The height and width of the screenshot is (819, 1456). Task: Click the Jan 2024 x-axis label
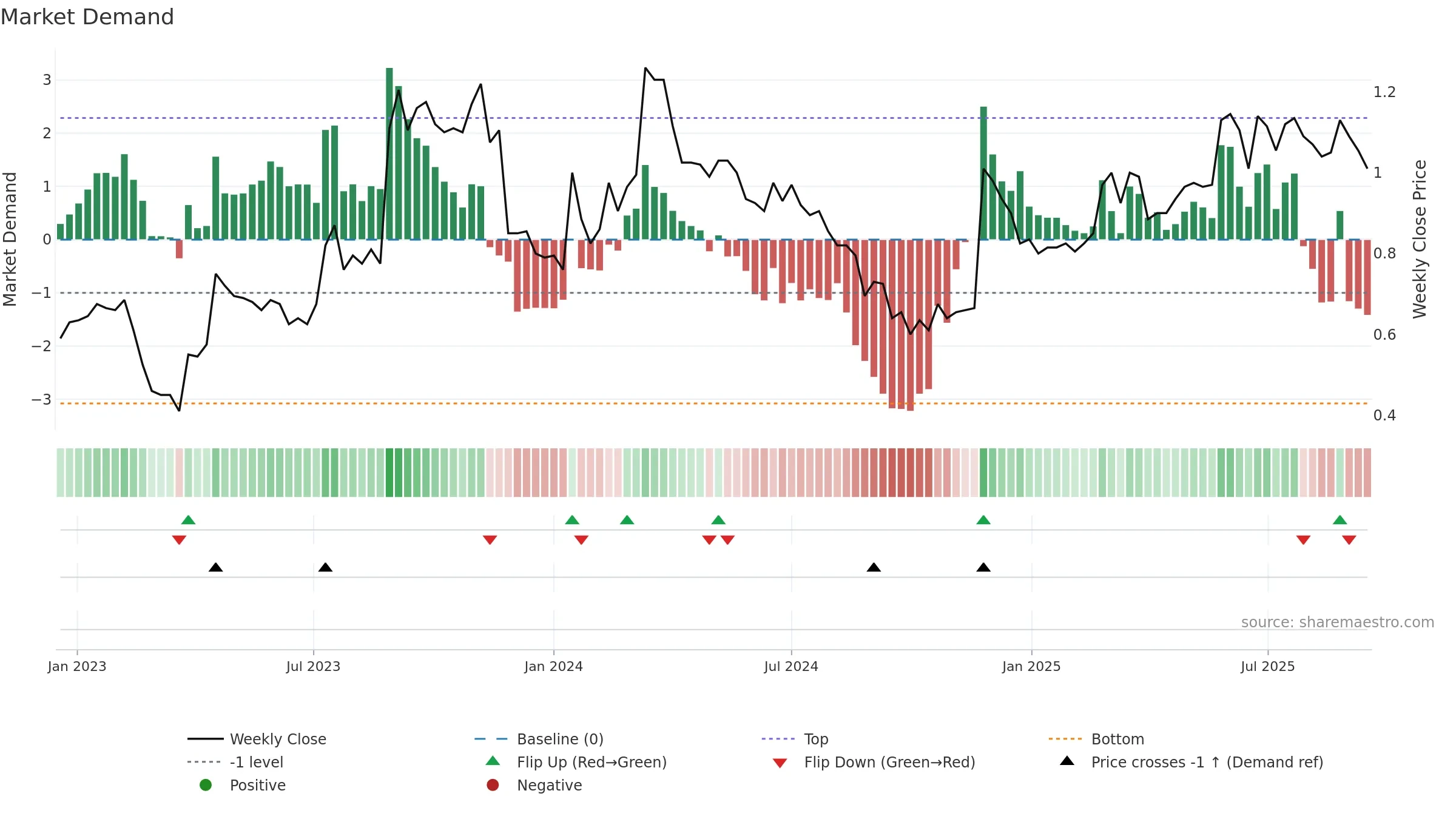tap(553, 666)
